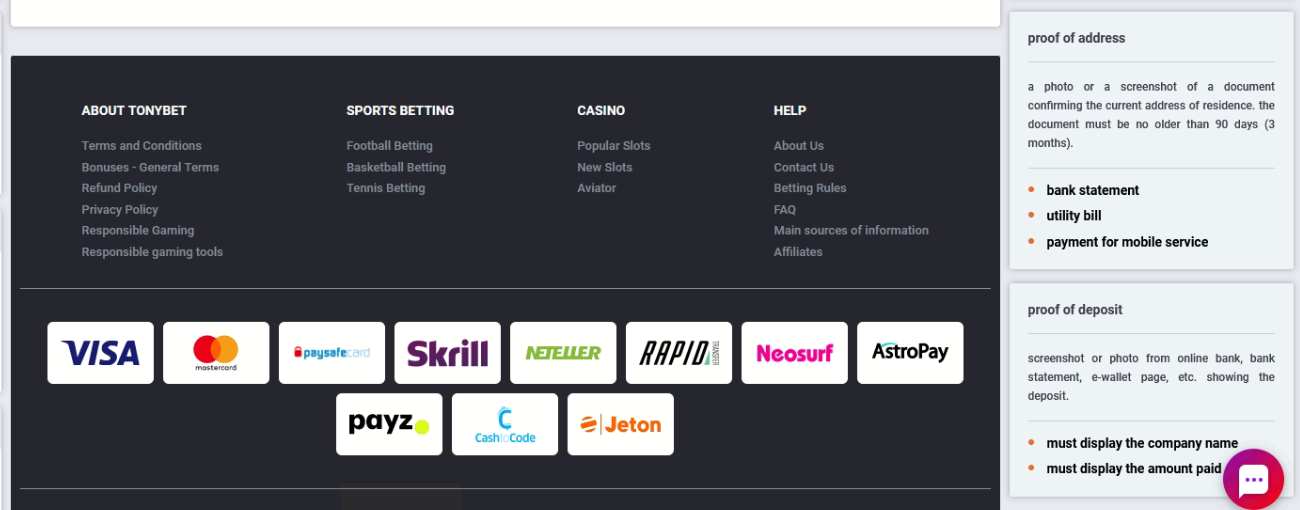1300x510 pixels.
Task: Visit the Contact Us page
Action: click(803, 167)
